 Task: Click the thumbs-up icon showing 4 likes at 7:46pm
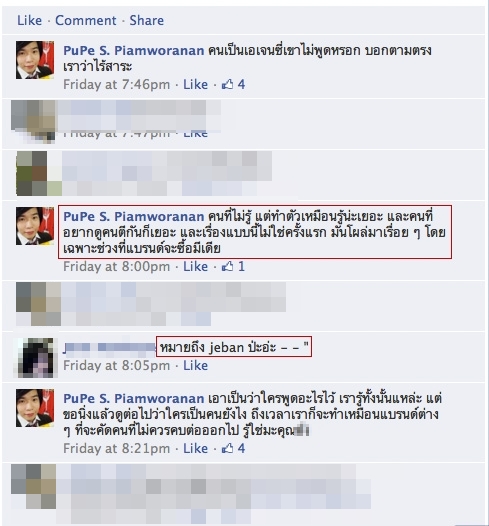pyautogui.click(x=228, y=84)
